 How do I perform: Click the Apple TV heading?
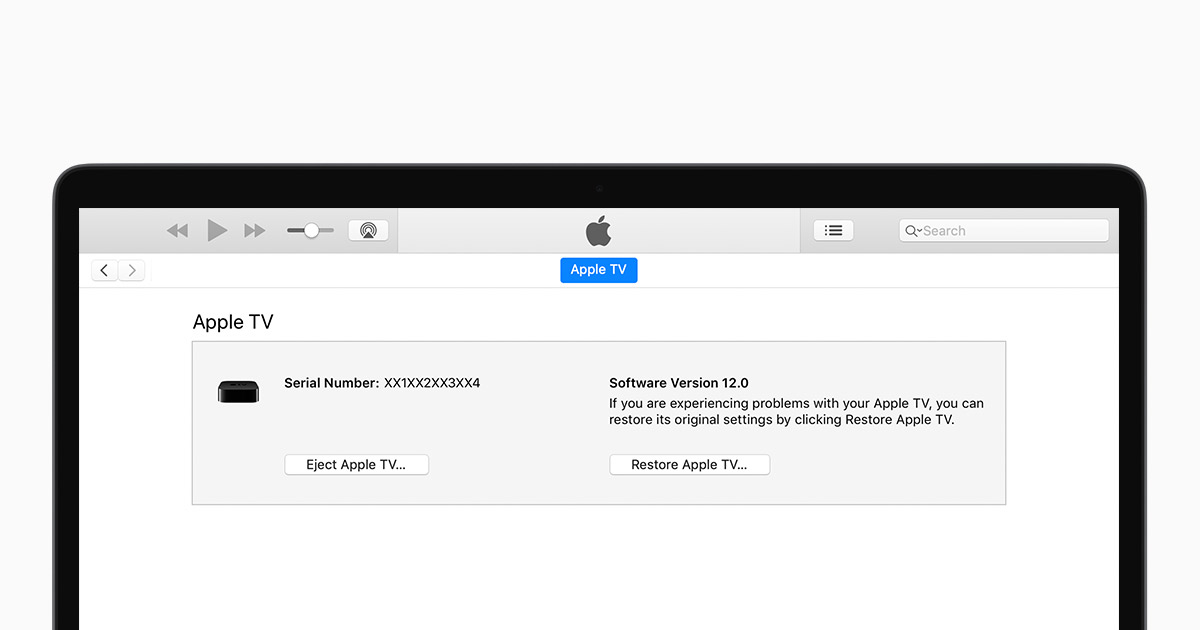pyautogui.click(x=233, y=322)
